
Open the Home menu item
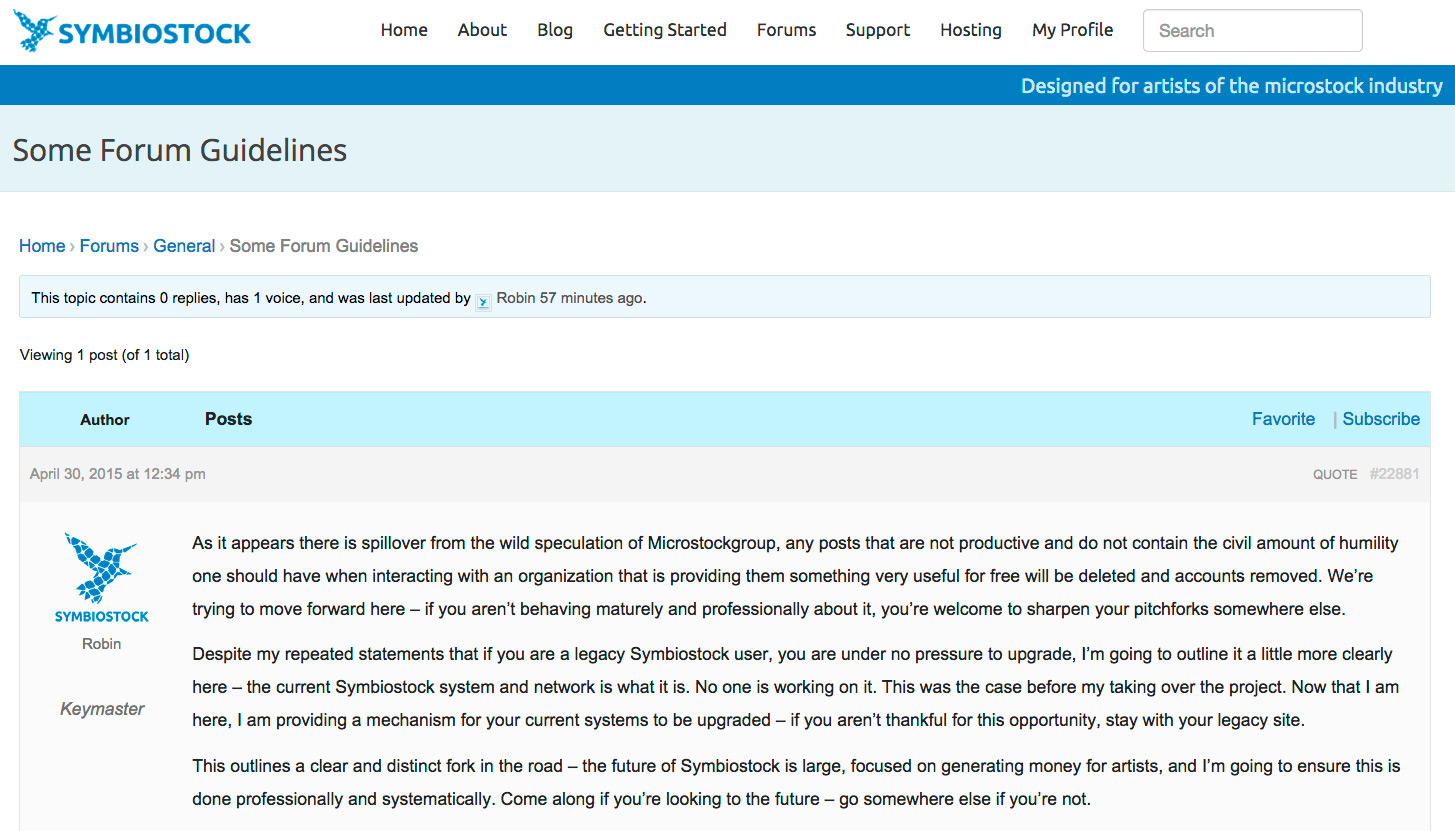404,30
